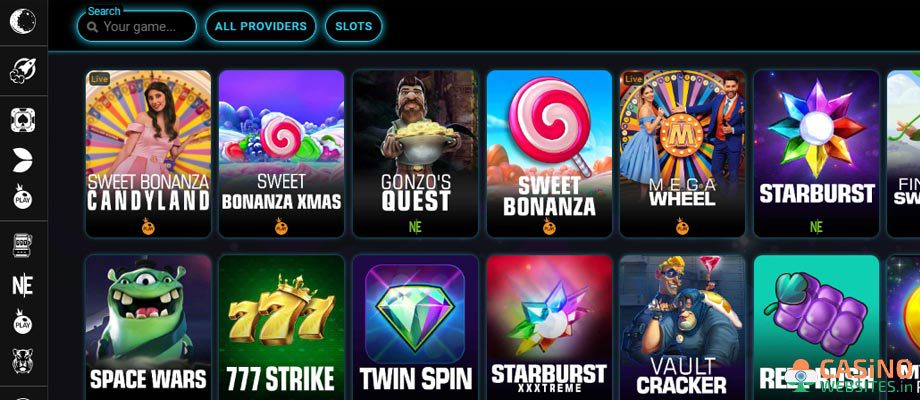Select the Starburst game tile
Image resolution: width=920 pixels, height=400 pixels.
tap(816, 154)
